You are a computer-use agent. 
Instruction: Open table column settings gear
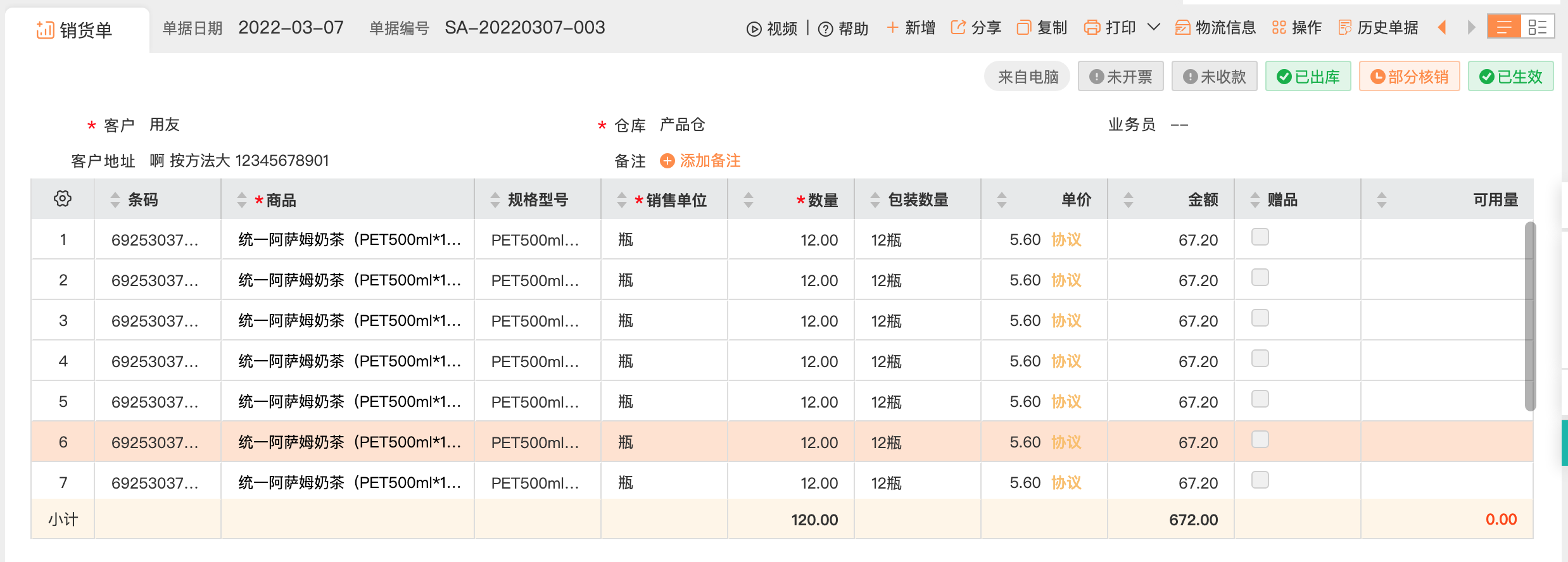[x=63, y=199]
